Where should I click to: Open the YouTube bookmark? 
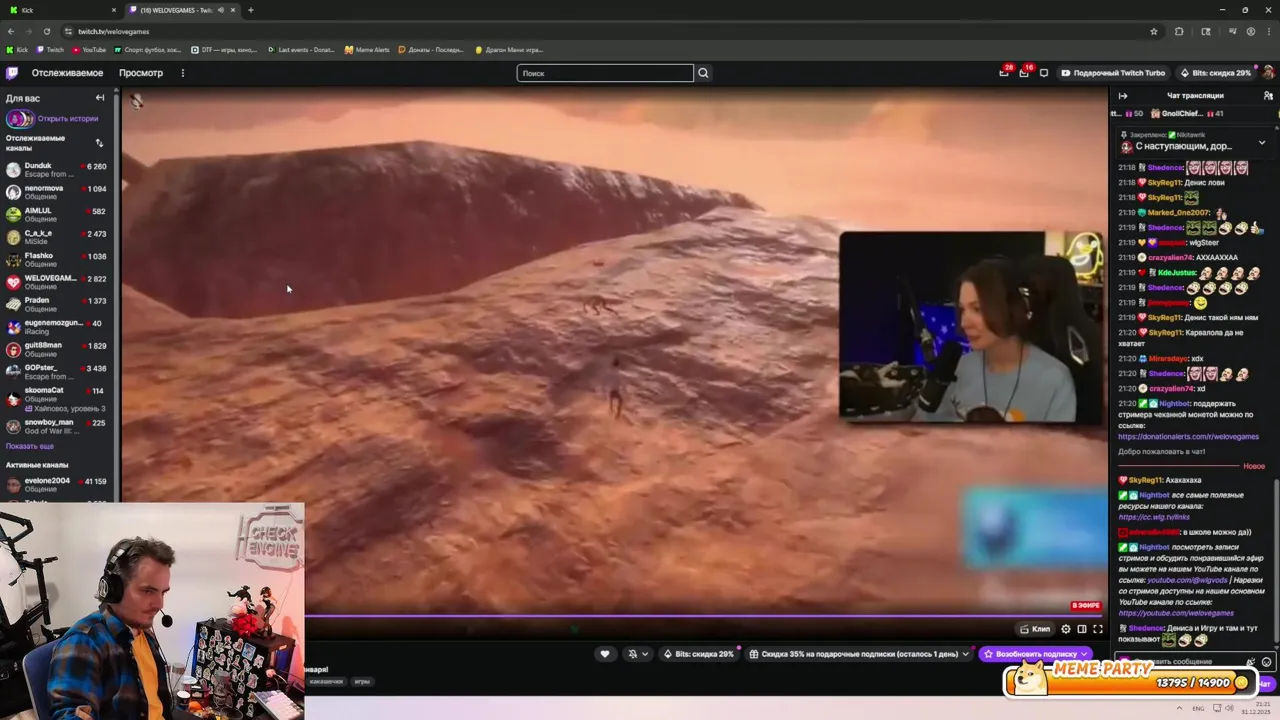(88, 49)
